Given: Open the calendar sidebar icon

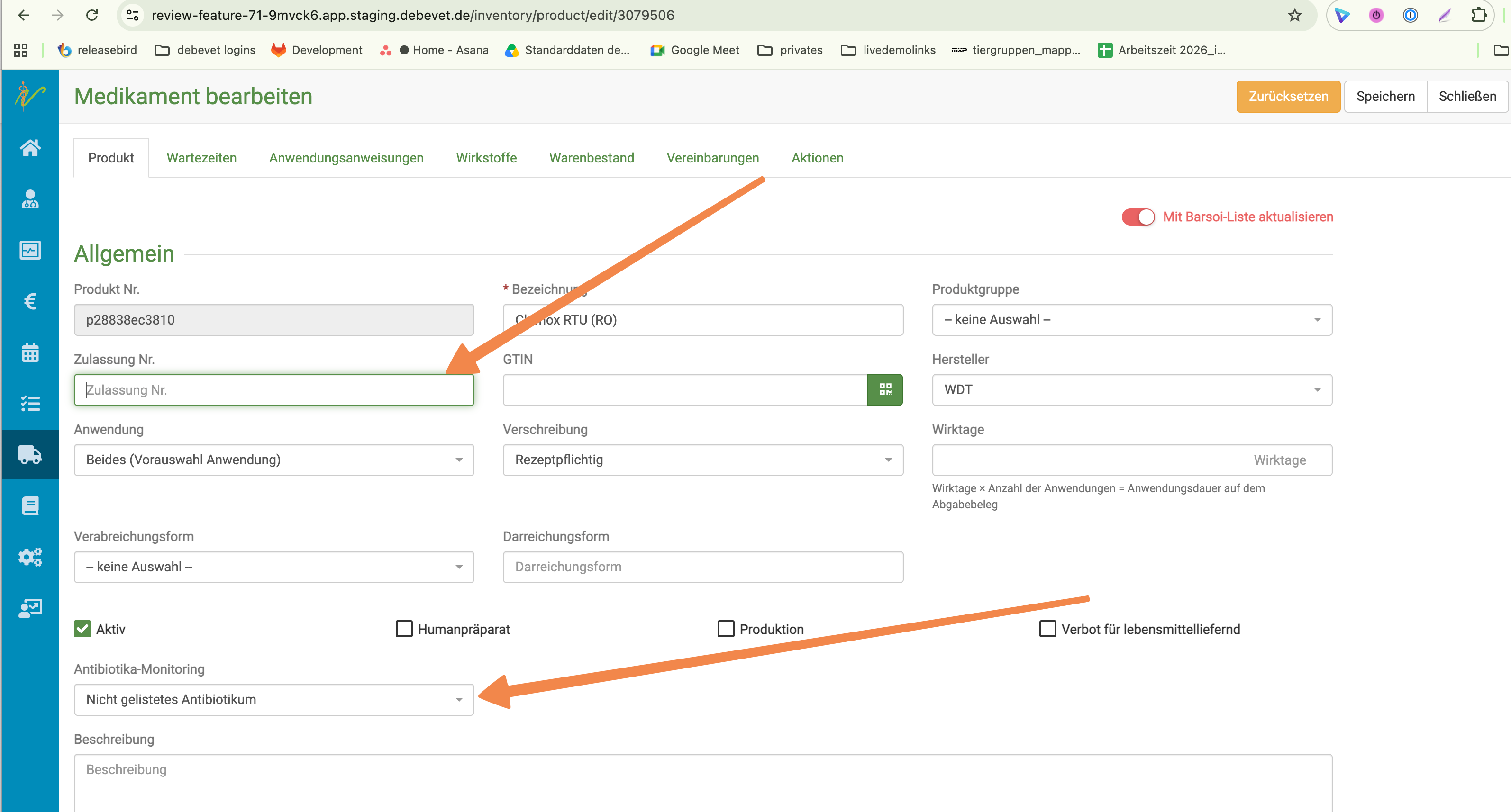Looking at the screenshot, I should (x=30, y=352).
